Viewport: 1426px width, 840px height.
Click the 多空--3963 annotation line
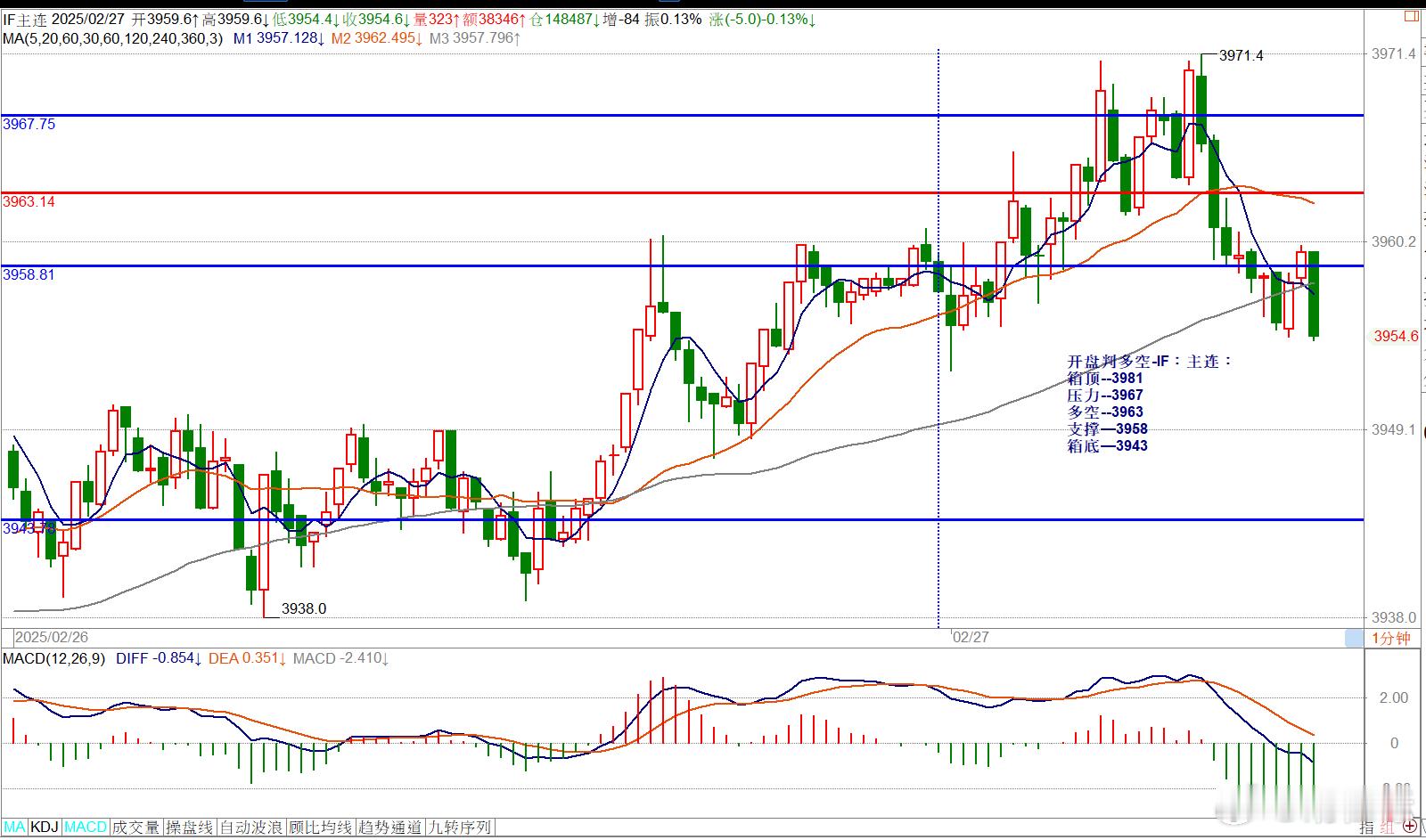(x=1105, y=412)
